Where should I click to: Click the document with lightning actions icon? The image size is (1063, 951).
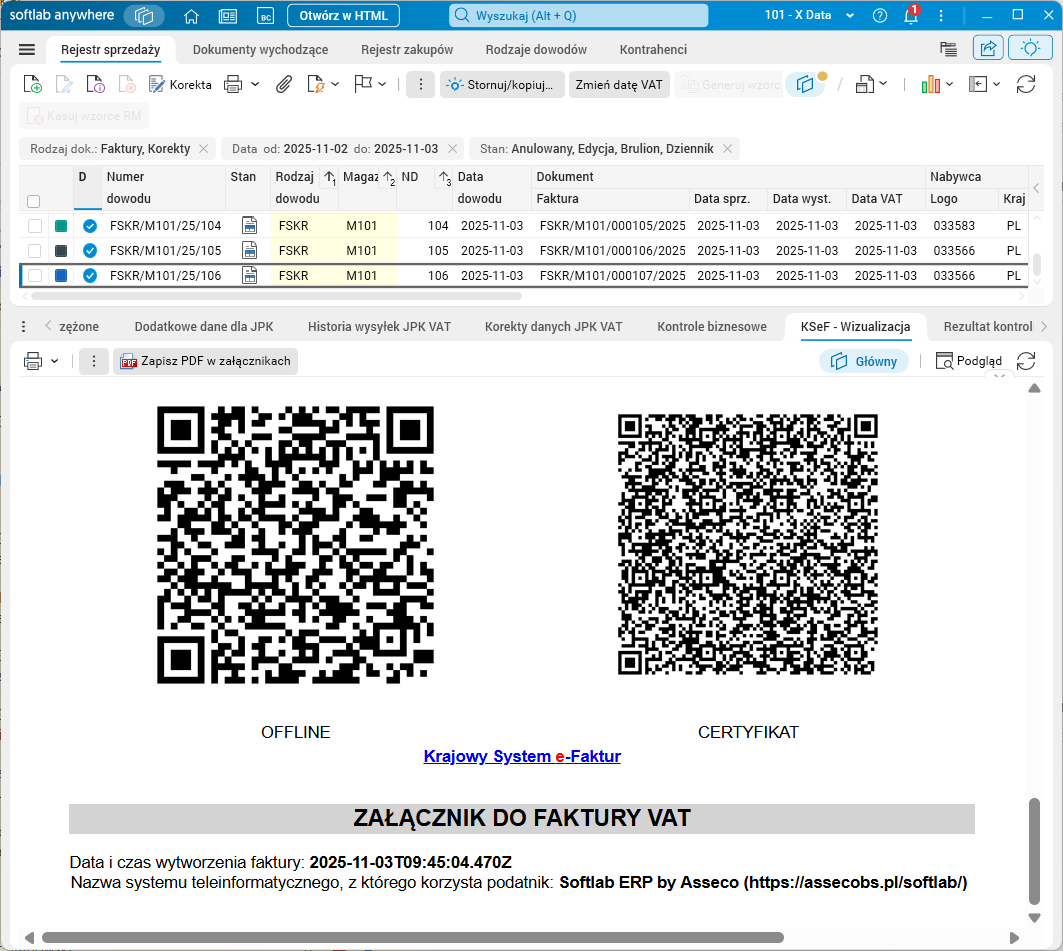(x=316, y=85)
